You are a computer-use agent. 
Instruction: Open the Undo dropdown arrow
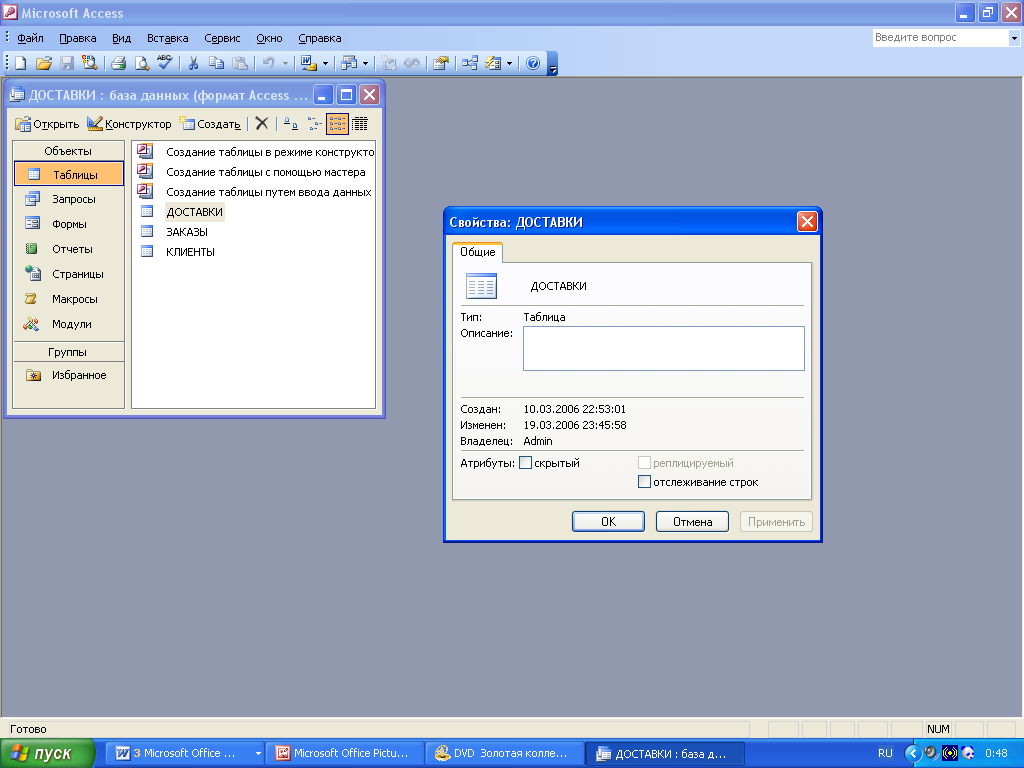coord(285,64)
